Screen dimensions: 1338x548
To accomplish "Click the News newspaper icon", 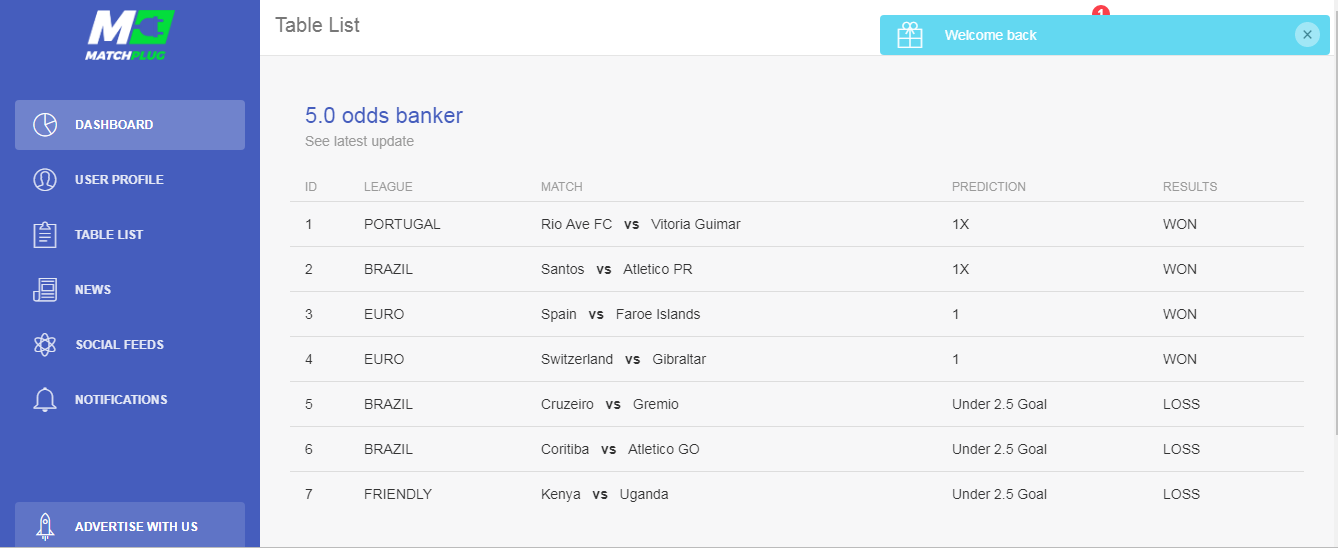I will [x=45, y=290].
